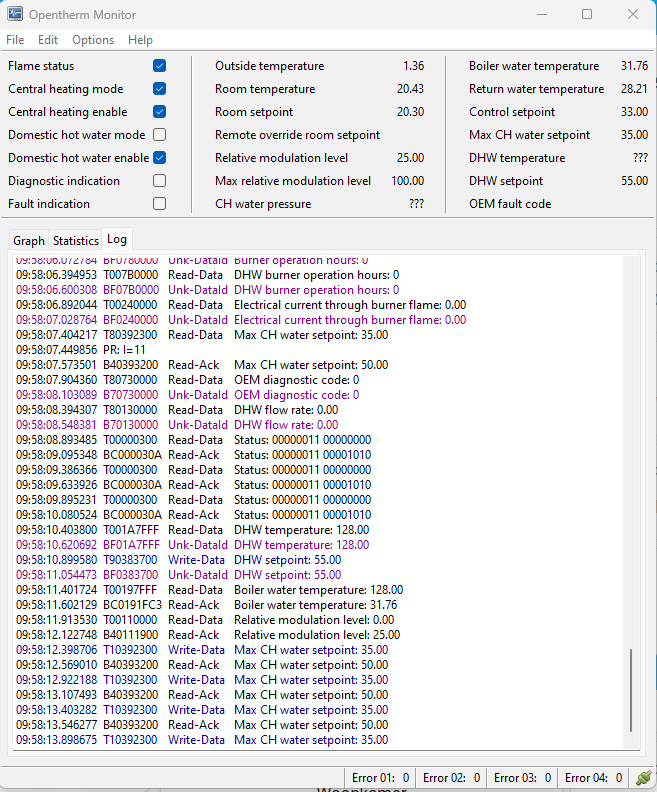This screenshot has height=792, width=657.
Task: Open the Options menu
Action: click(x=93, y=40)
